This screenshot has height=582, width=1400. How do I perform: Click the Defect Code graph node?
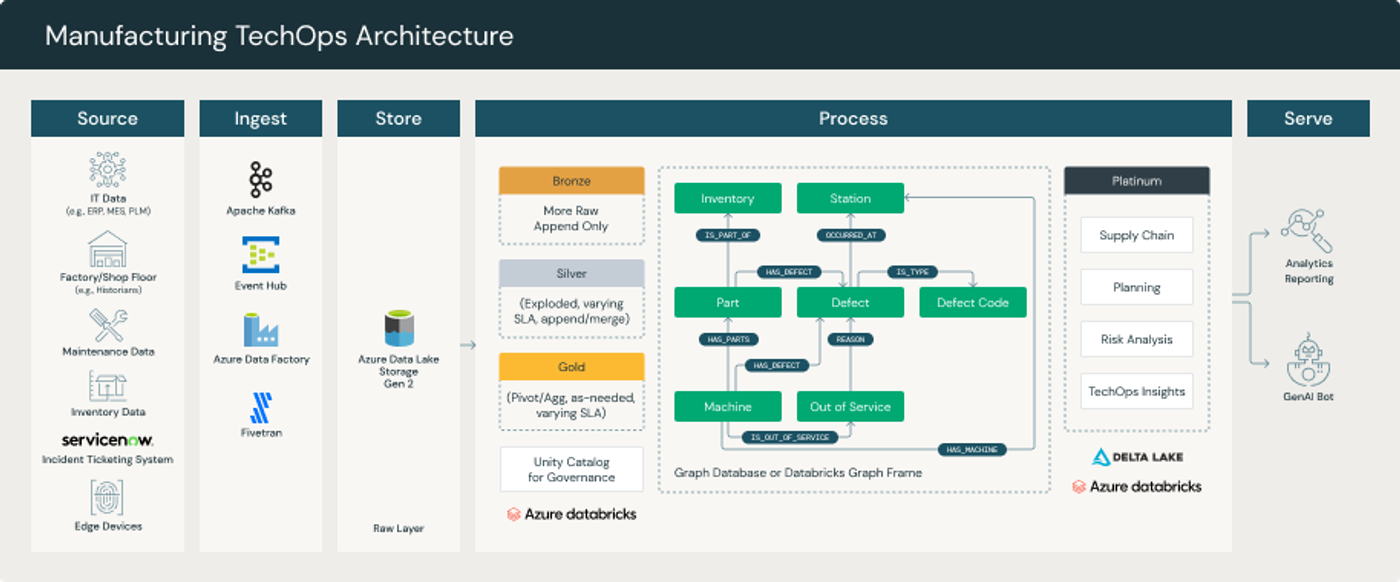(973, 302)
